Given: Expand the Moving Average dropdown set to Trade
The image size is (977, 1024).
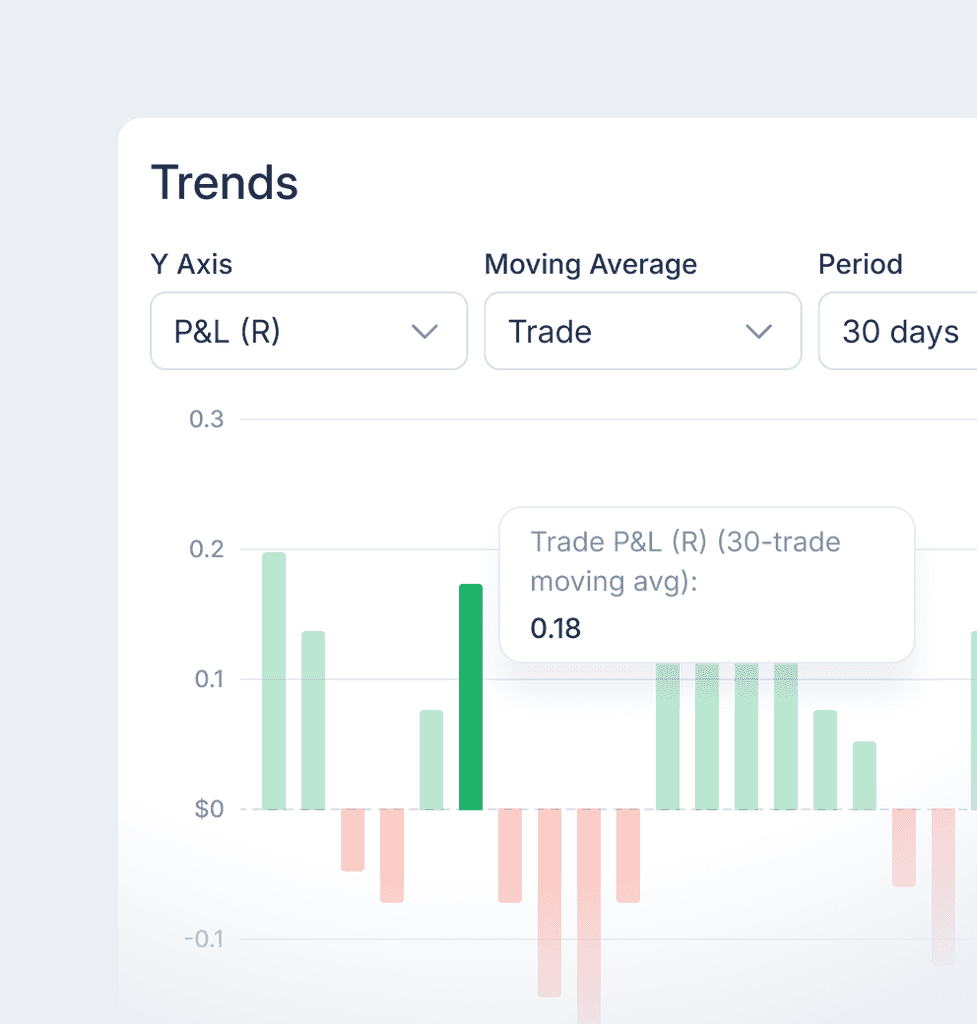Looking at the screenshot, I should (x=643, y=331).
